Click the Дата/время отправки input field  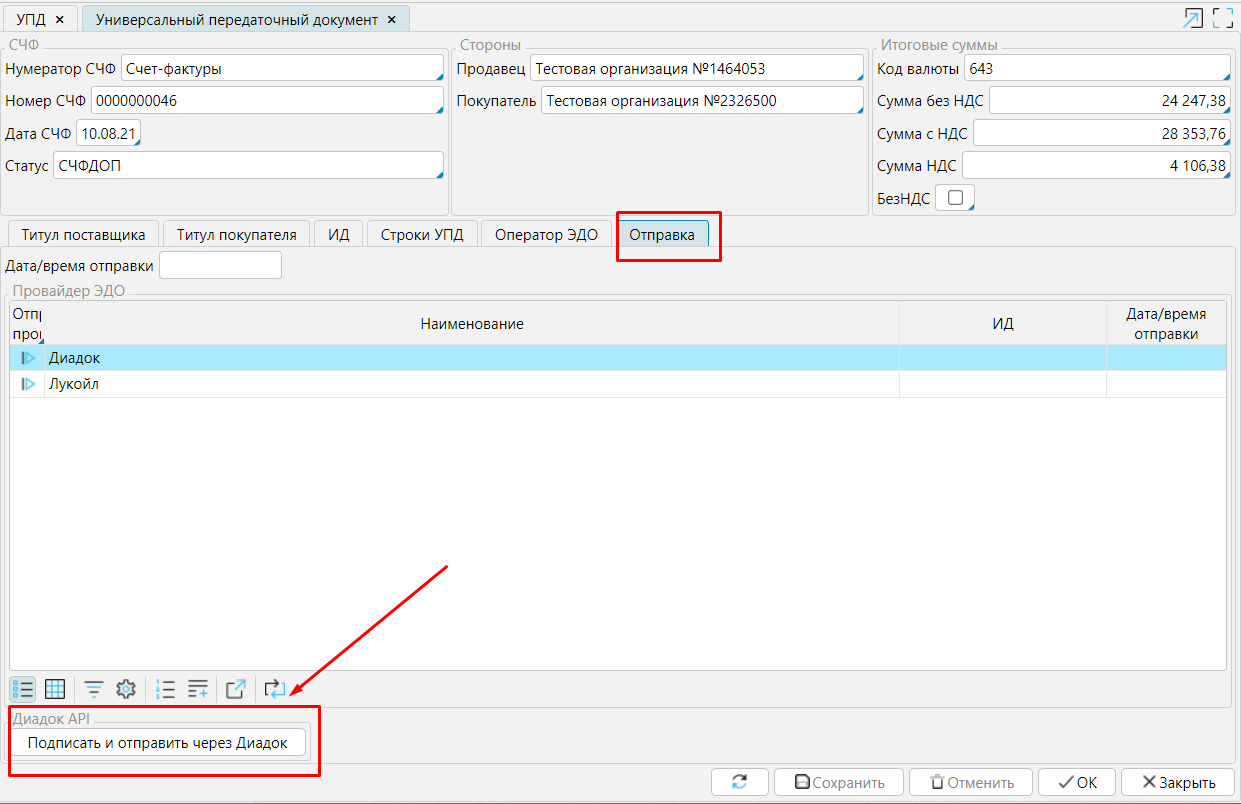pyautogui.click(x=220, y=266)
